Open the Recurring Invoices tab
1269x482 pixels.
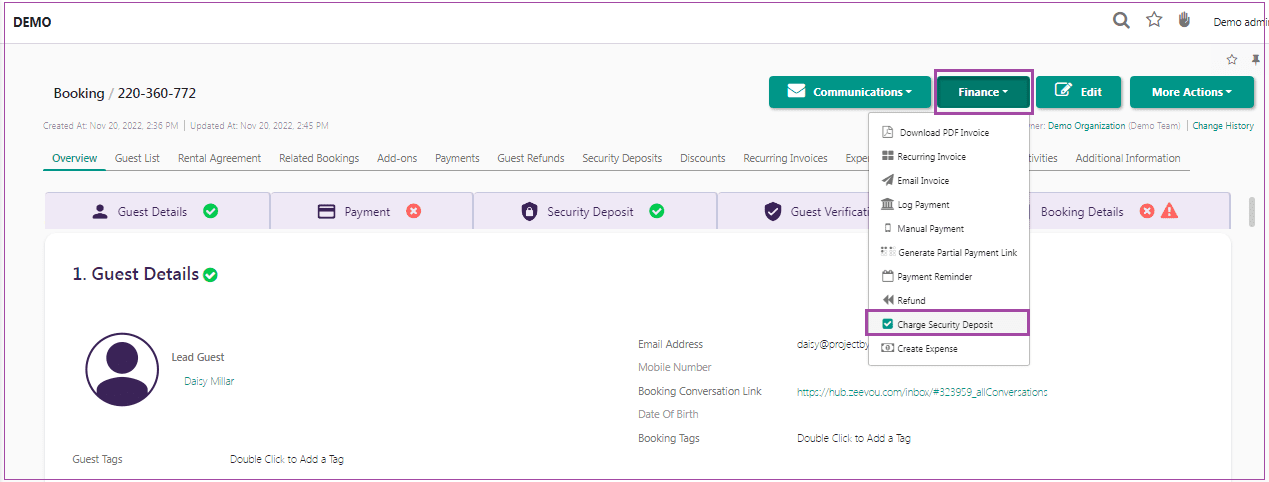tap(785, 158)
